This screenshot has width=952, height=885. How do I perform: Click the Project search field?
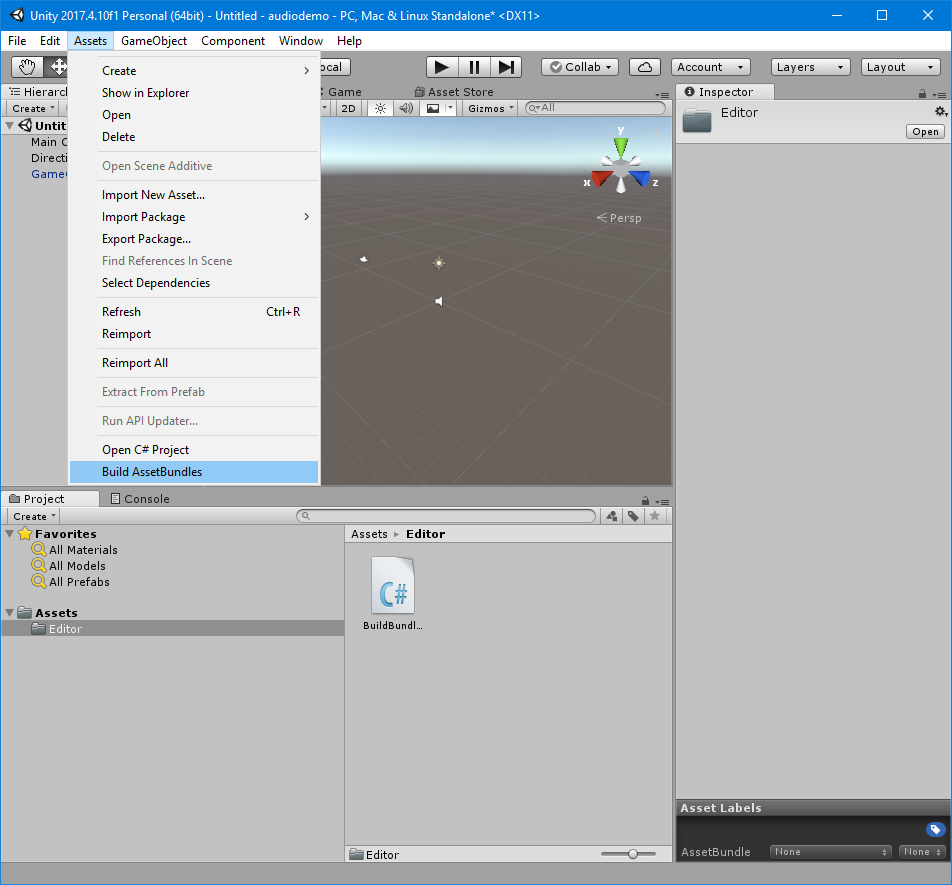(446, 516)
